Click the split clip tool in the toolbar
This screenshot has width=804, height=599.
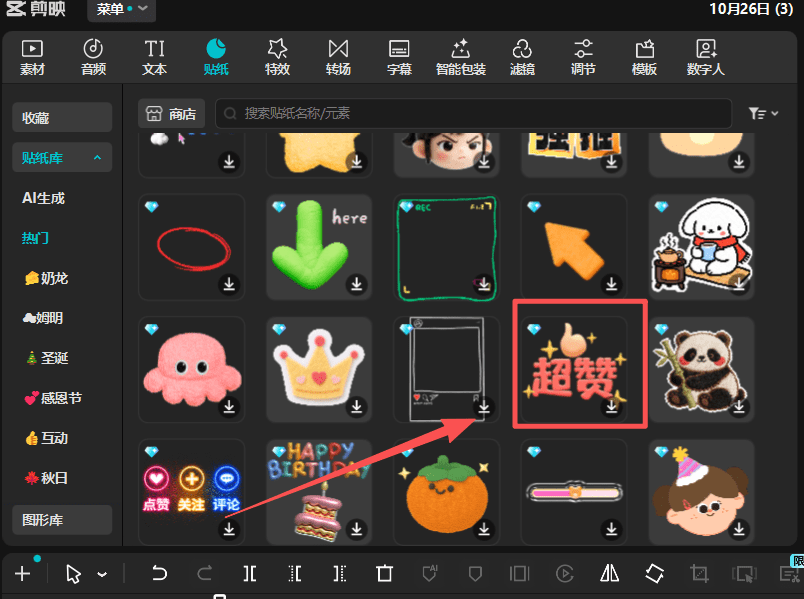[x=249, y=573]
